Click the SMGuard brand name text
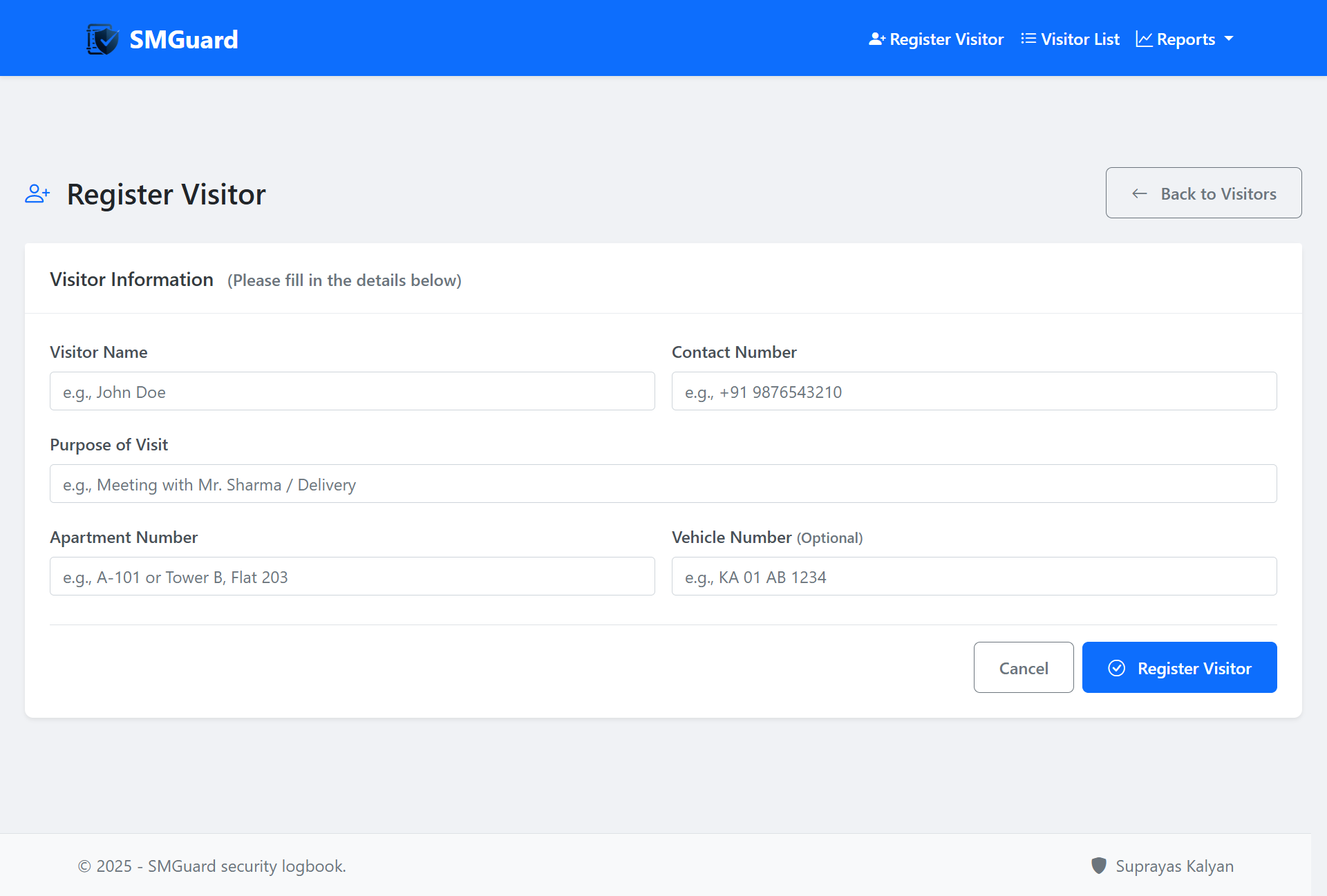 coord(184,39)
